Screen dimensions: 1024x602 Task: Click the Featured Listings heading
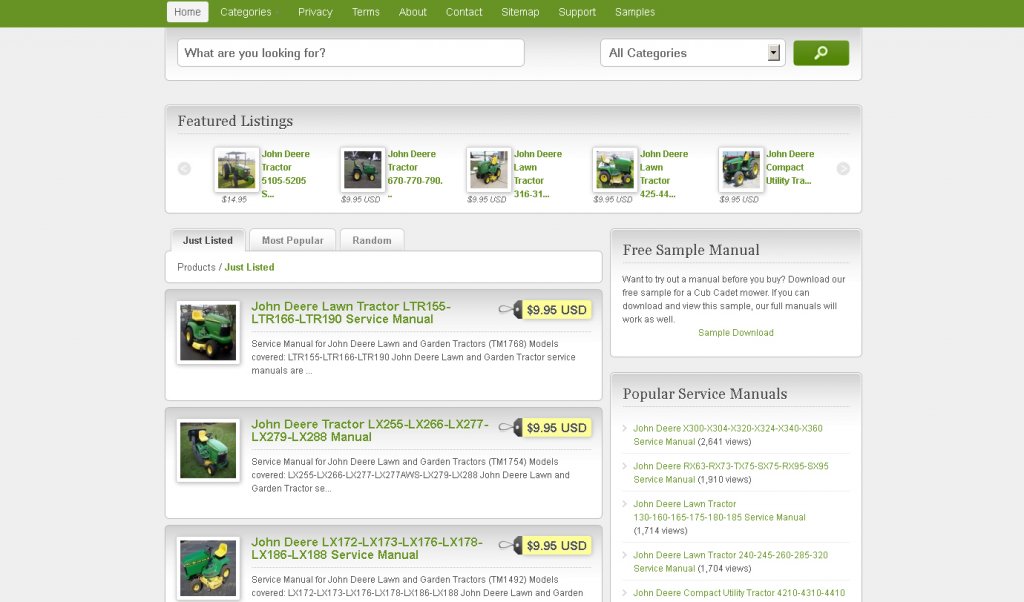click(235, 121)
